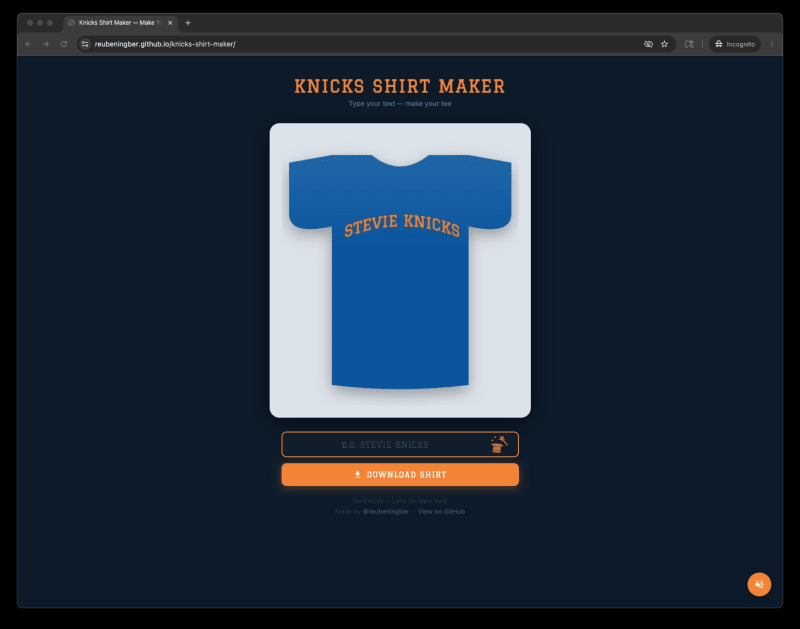Bookmark this page with star icon
This screenshot has height=629, width=800.
(664, 44)
